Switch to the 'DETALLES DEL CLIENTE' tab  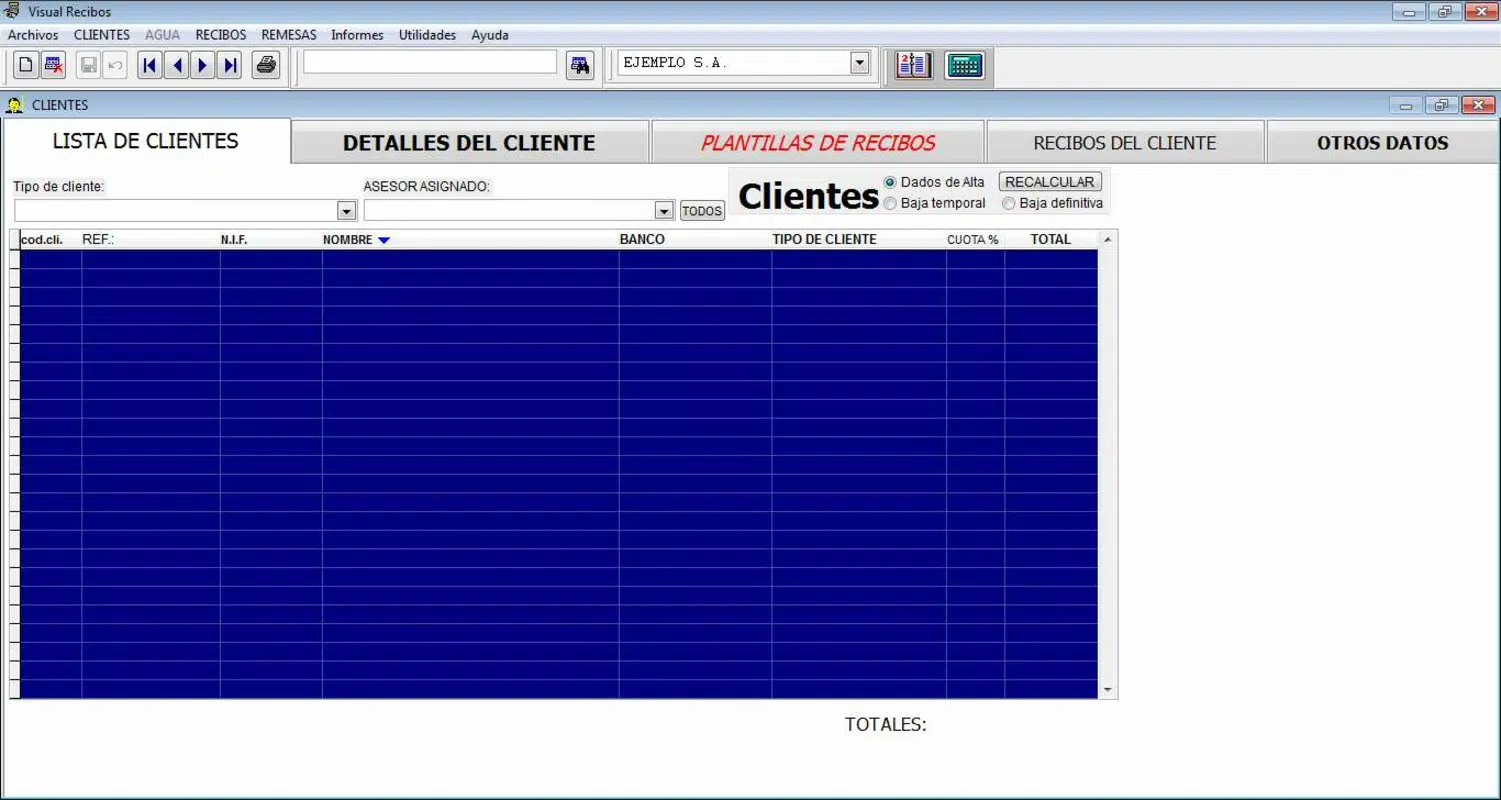click(x=470, y=143)
